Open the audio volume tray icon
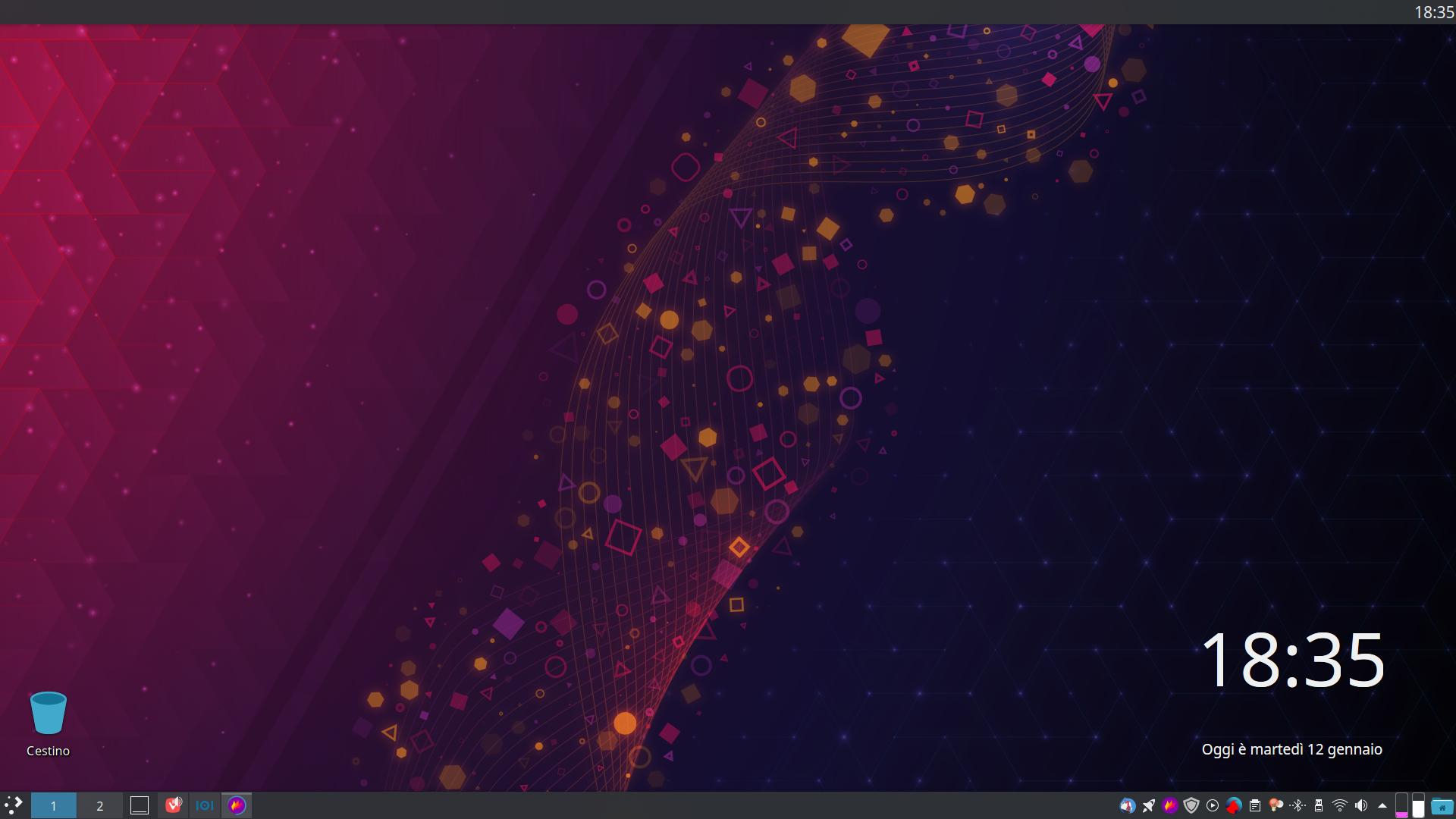Viewport: 1456px width, 819px height. 1361,805
